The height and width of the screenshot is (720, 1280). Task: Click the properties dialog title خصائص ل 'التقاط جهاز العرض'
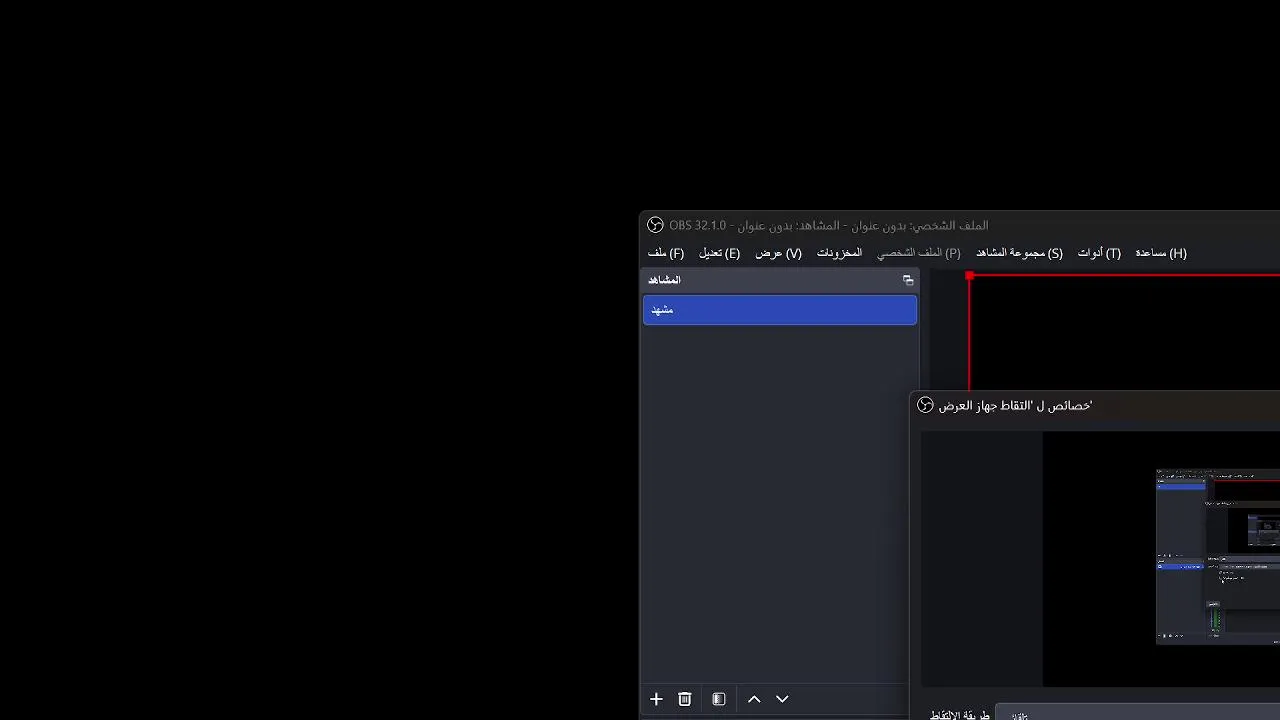[1015, 405]
